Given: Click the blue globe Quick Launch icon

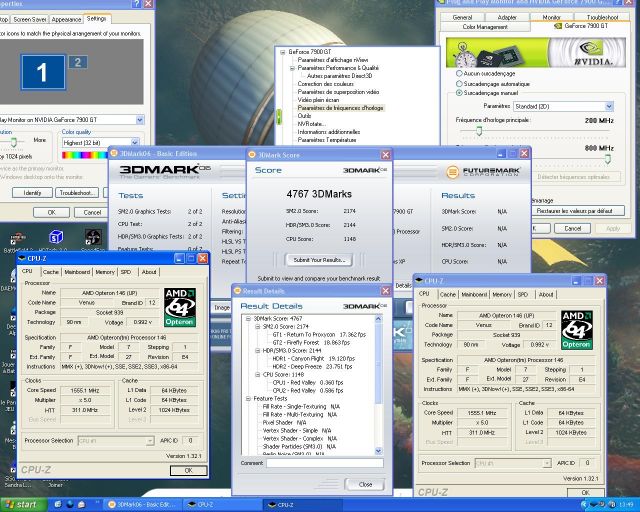Looking at the screenshot, I should click(70, 505).
